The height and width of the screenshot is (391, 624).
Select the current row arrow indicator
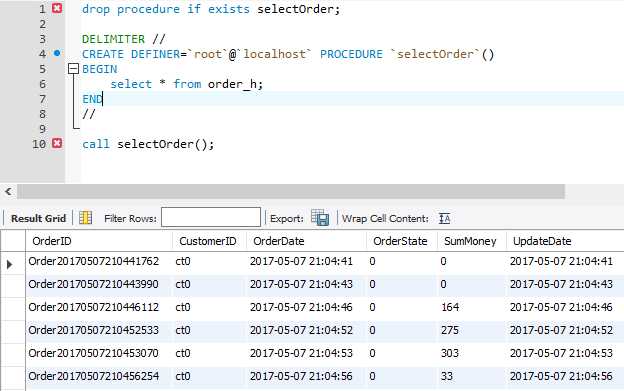[10, 264]
